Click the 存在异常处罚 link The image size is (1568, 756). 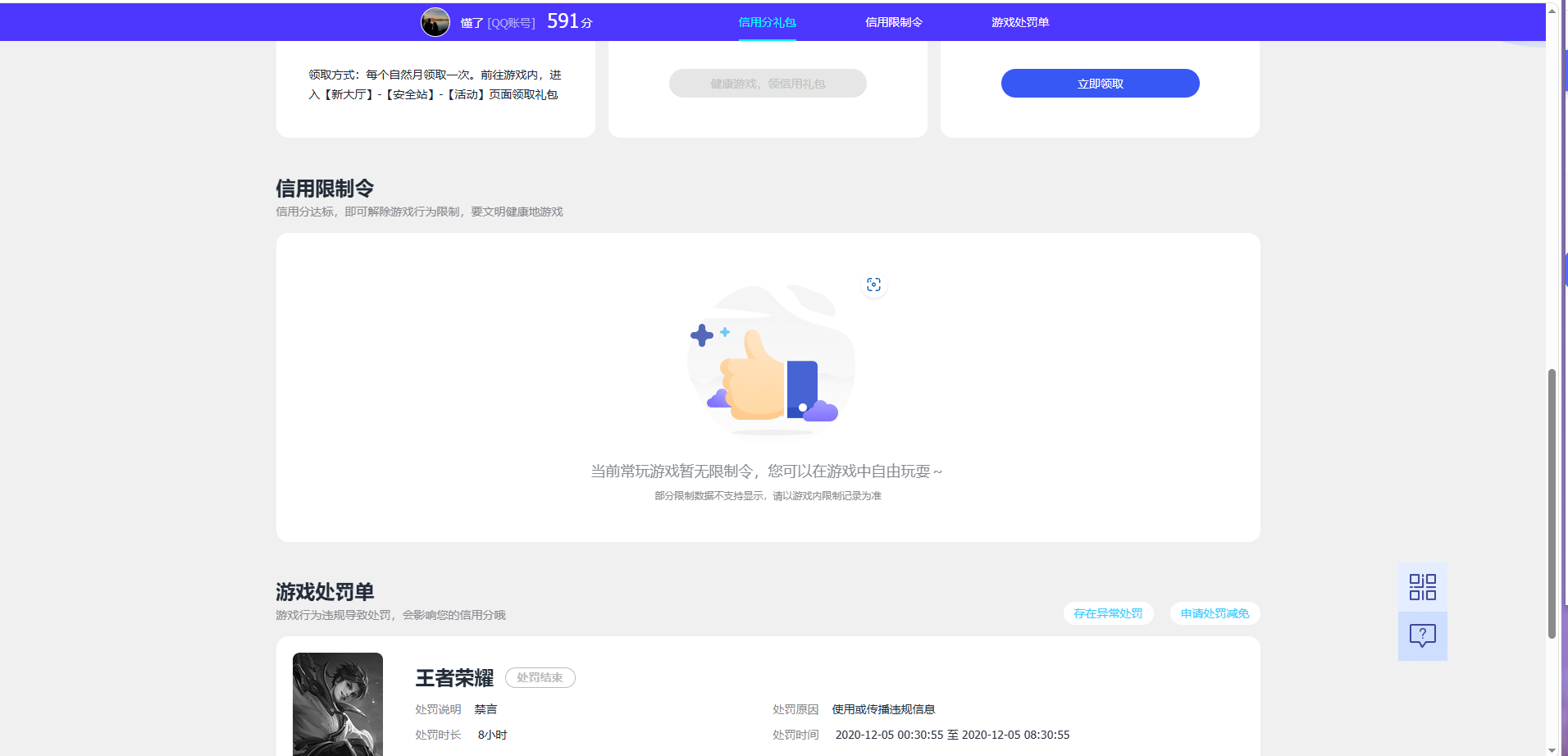click(x=1108, y=613)
